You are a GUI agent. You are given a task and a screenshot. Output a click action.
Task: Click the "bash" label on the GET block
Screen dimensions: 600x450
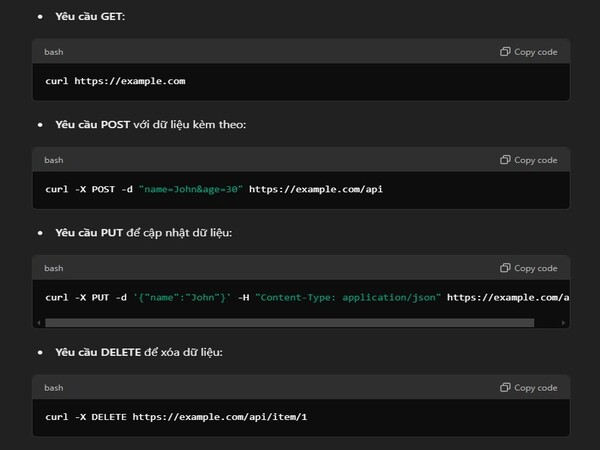pyautogui.click(x=53, y=52)
